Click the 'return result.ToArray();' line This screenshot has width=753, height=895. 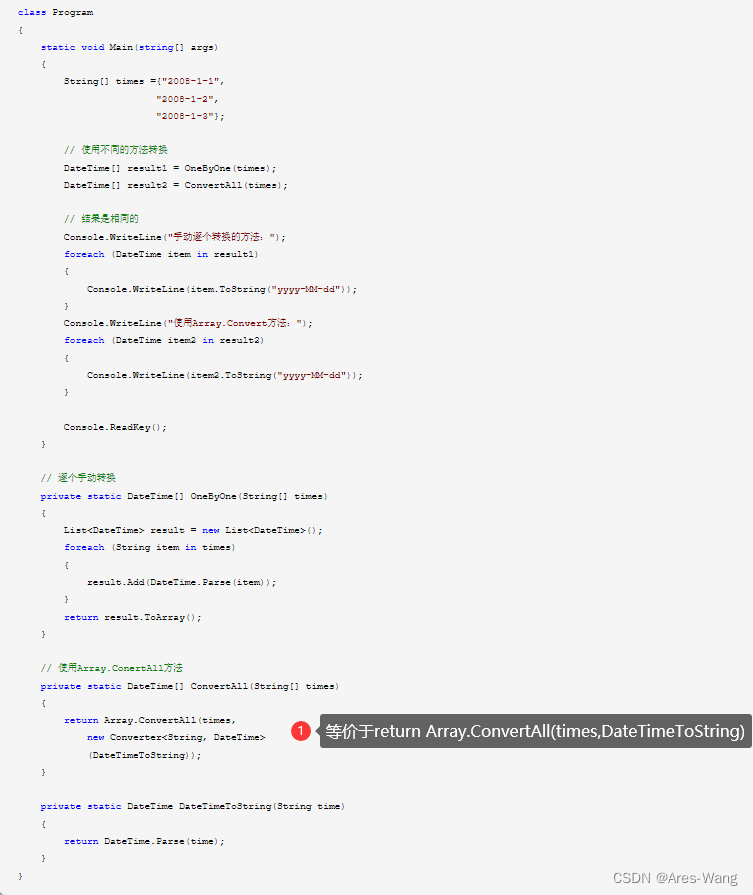[132, 618]
